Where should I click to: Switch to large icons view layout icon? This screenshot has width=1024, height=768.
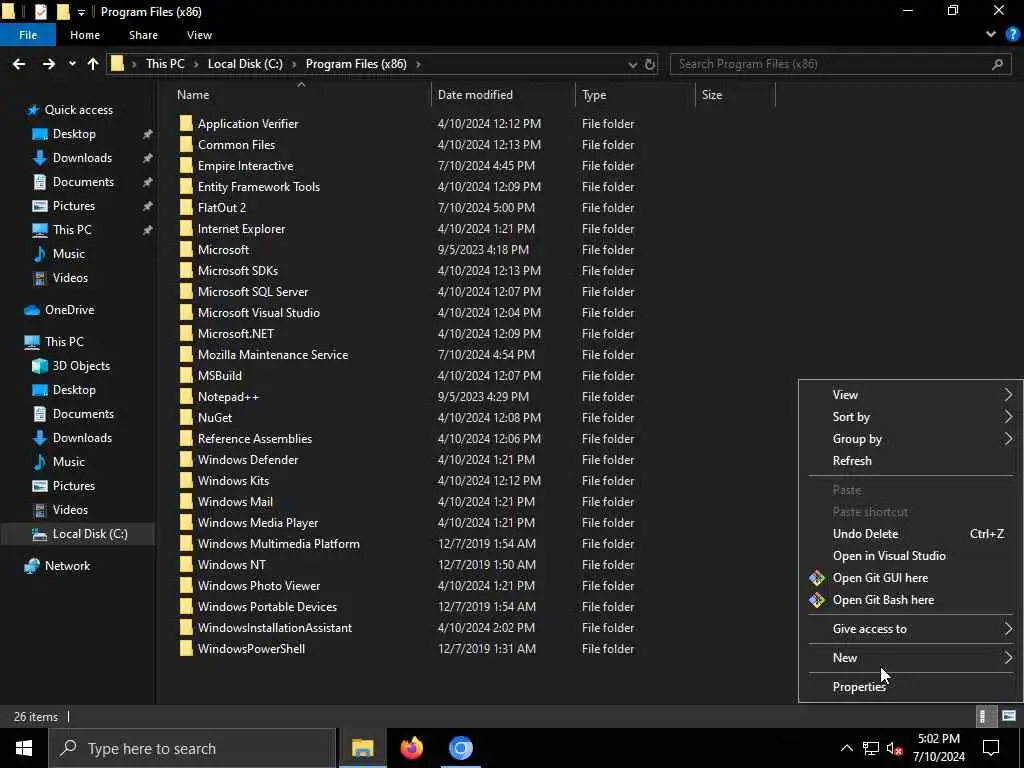pos(1009,716)
